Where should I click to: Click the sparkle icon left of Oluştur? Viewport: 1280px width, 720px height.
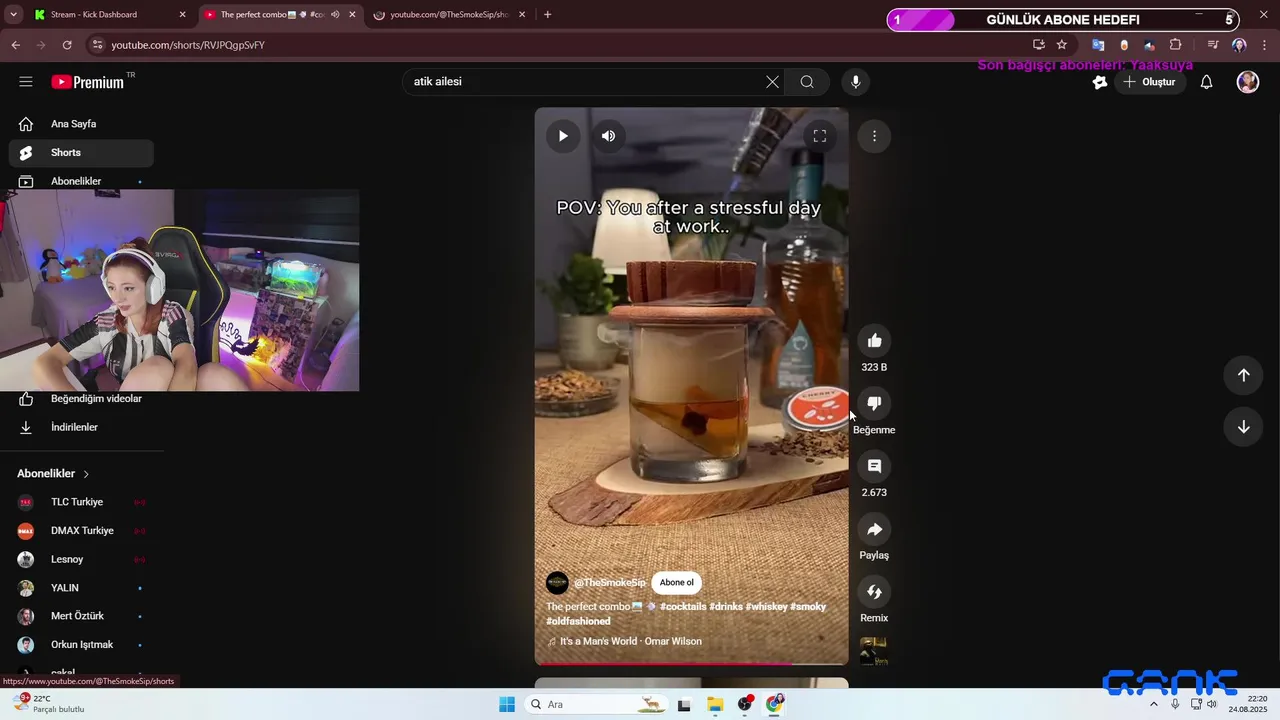click(x=1100, y=82)
